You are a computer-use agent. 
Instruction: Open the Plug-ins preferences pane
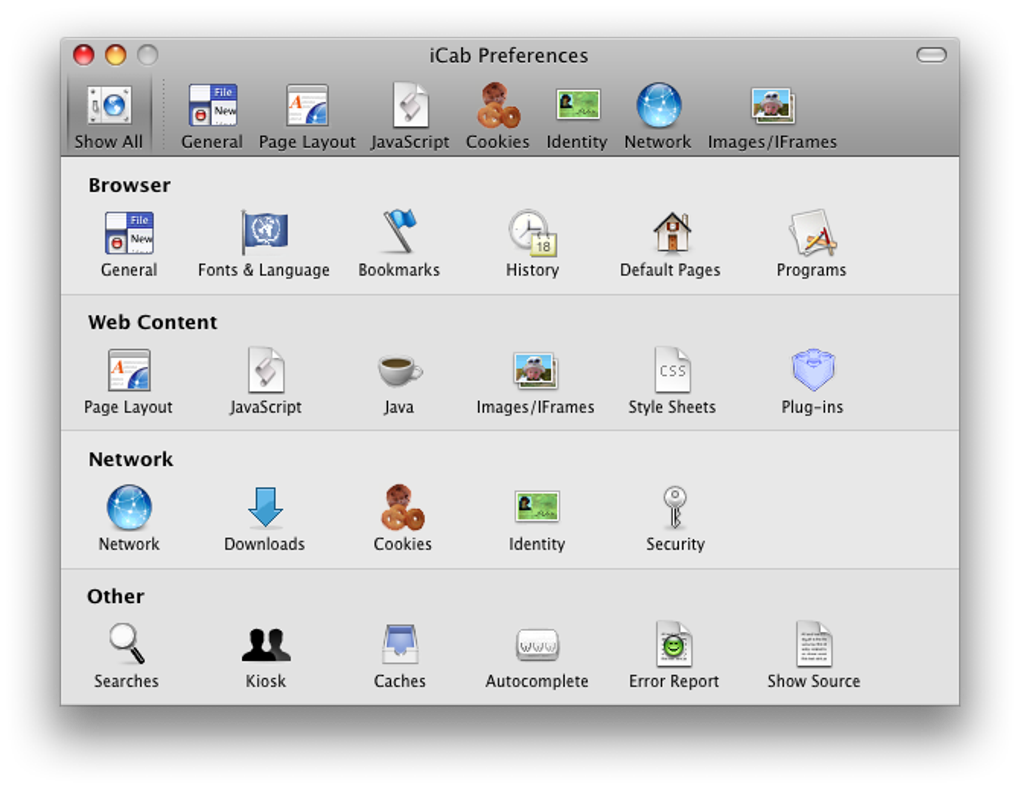click(812, 382)
